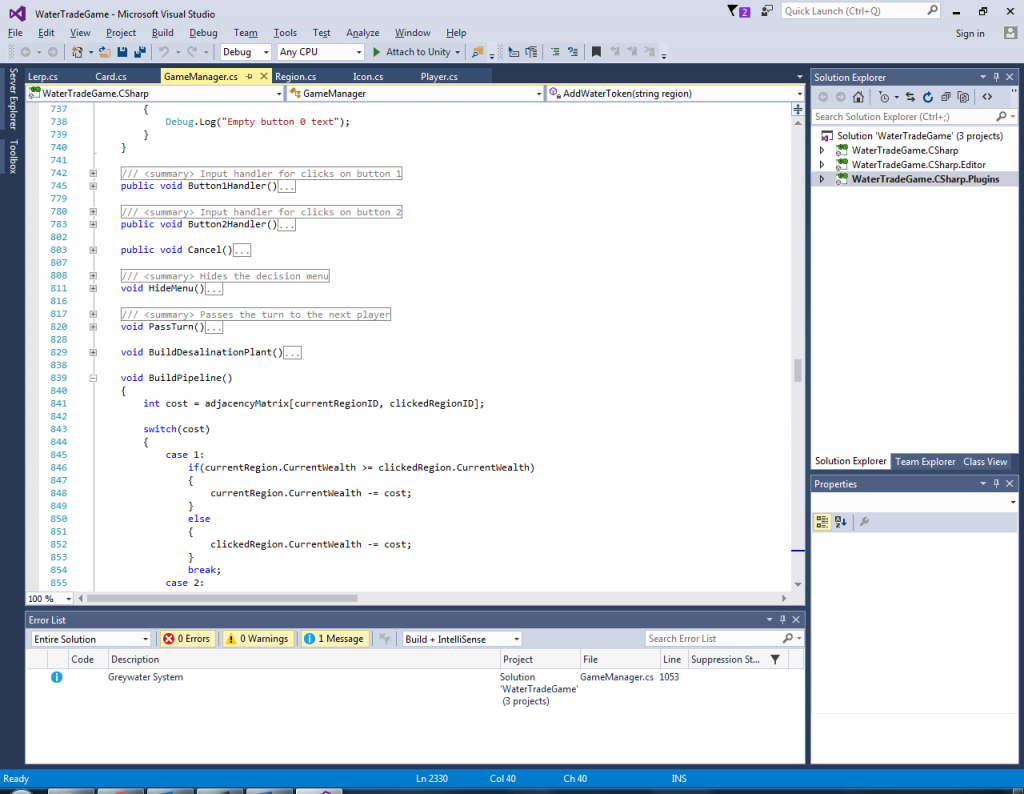The width and height of the screenshot is (1024, 794).
Task: Open the Build + IntelliSense dropdown
Action: [517, 639]
